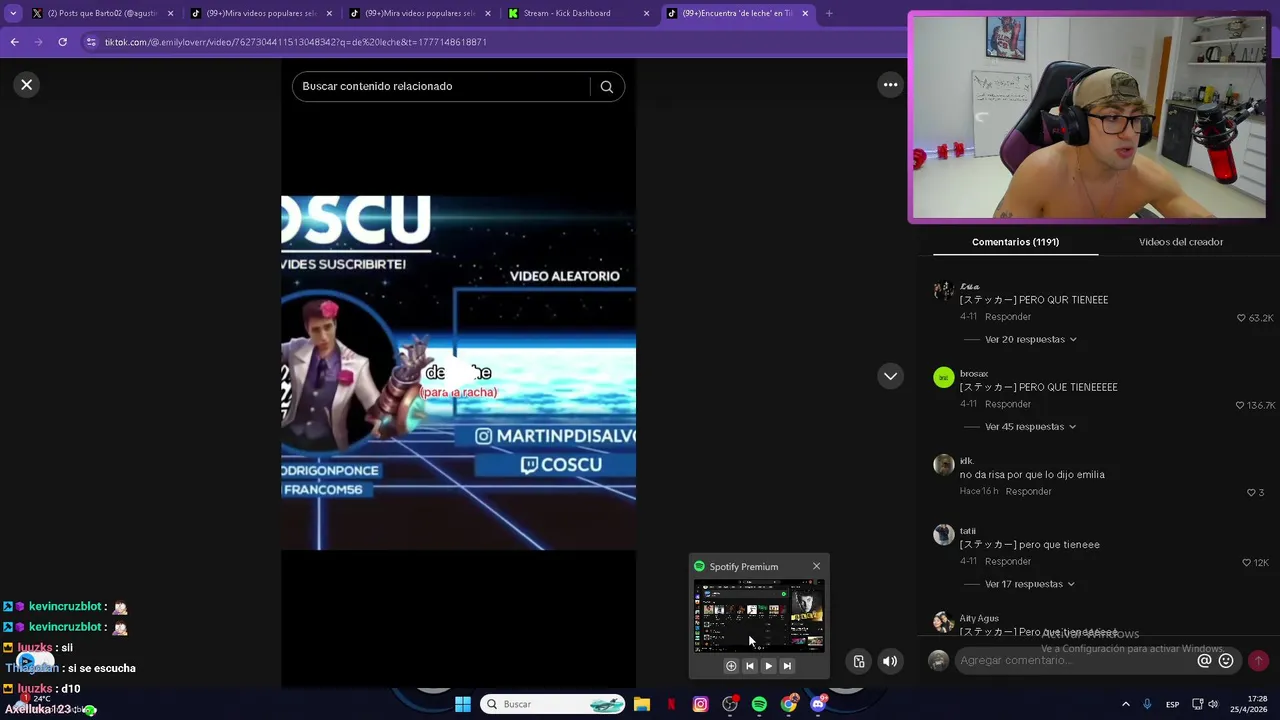This screenshot has height=720, width=1280.
Task: Open the emoji picker in comment box
Action: 1226,660
